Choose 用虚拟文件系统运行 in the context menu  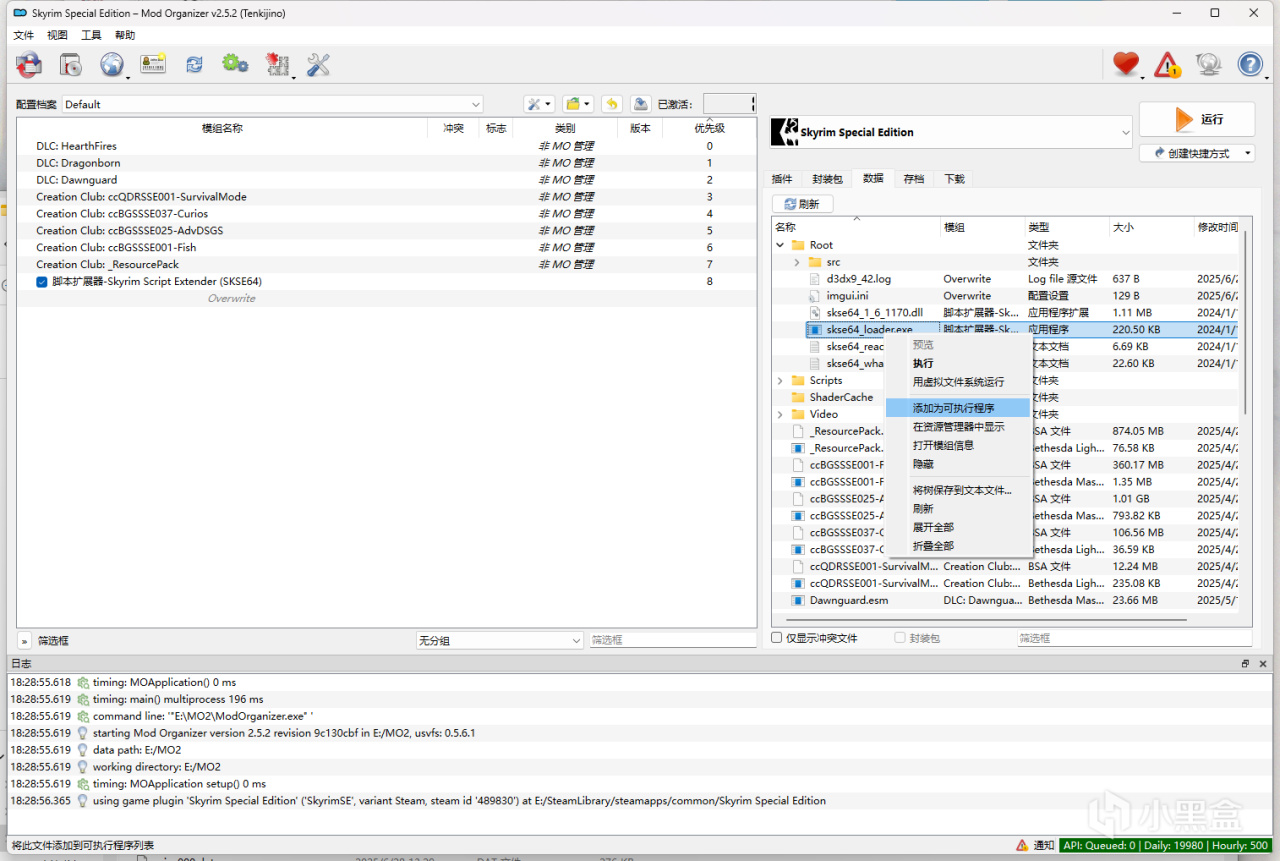click(956, 382)
